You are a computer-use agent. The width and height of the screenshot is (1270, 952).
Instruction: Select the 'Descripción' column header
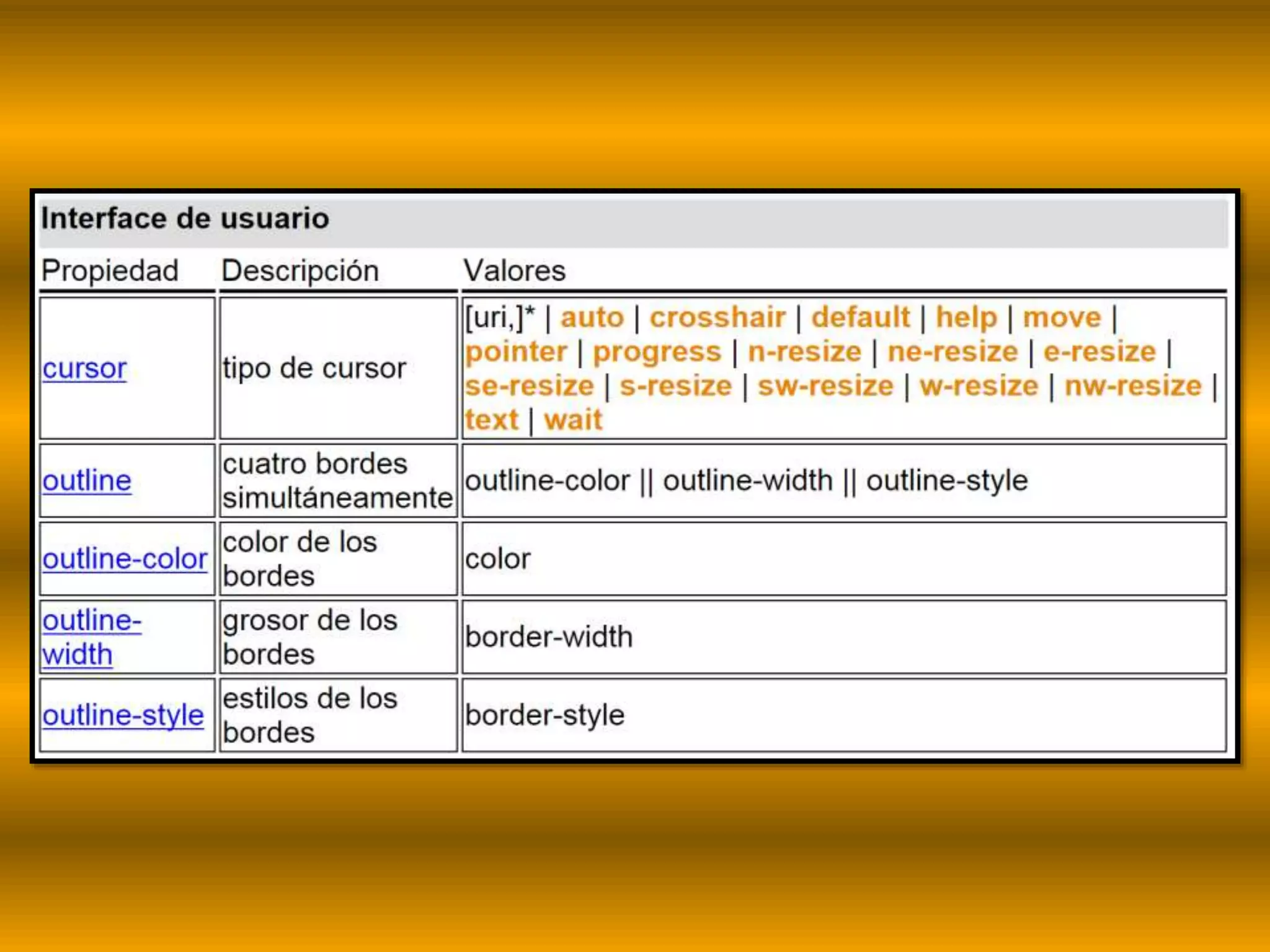pos(300,271)
